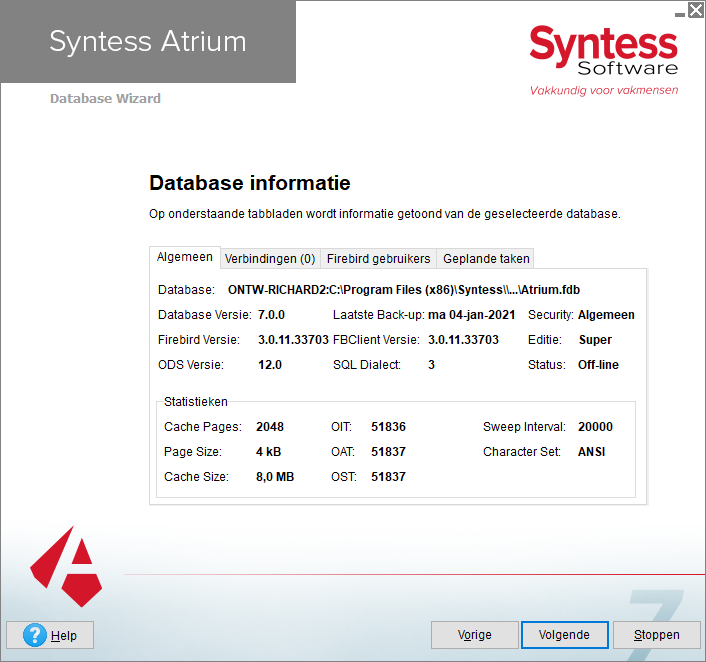706x662 pixels.
Task: Click the Syntess Atrium title banner
Action: pyautogui.click(x=148, y=41)
